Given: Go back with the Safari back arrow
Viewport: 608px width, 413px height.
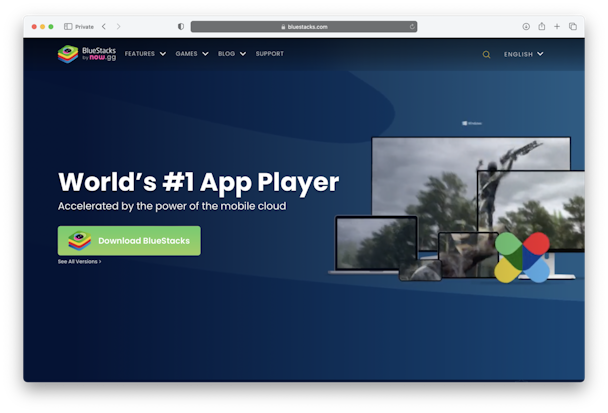Looking at the screenshot, I should [x=104, y=26].
